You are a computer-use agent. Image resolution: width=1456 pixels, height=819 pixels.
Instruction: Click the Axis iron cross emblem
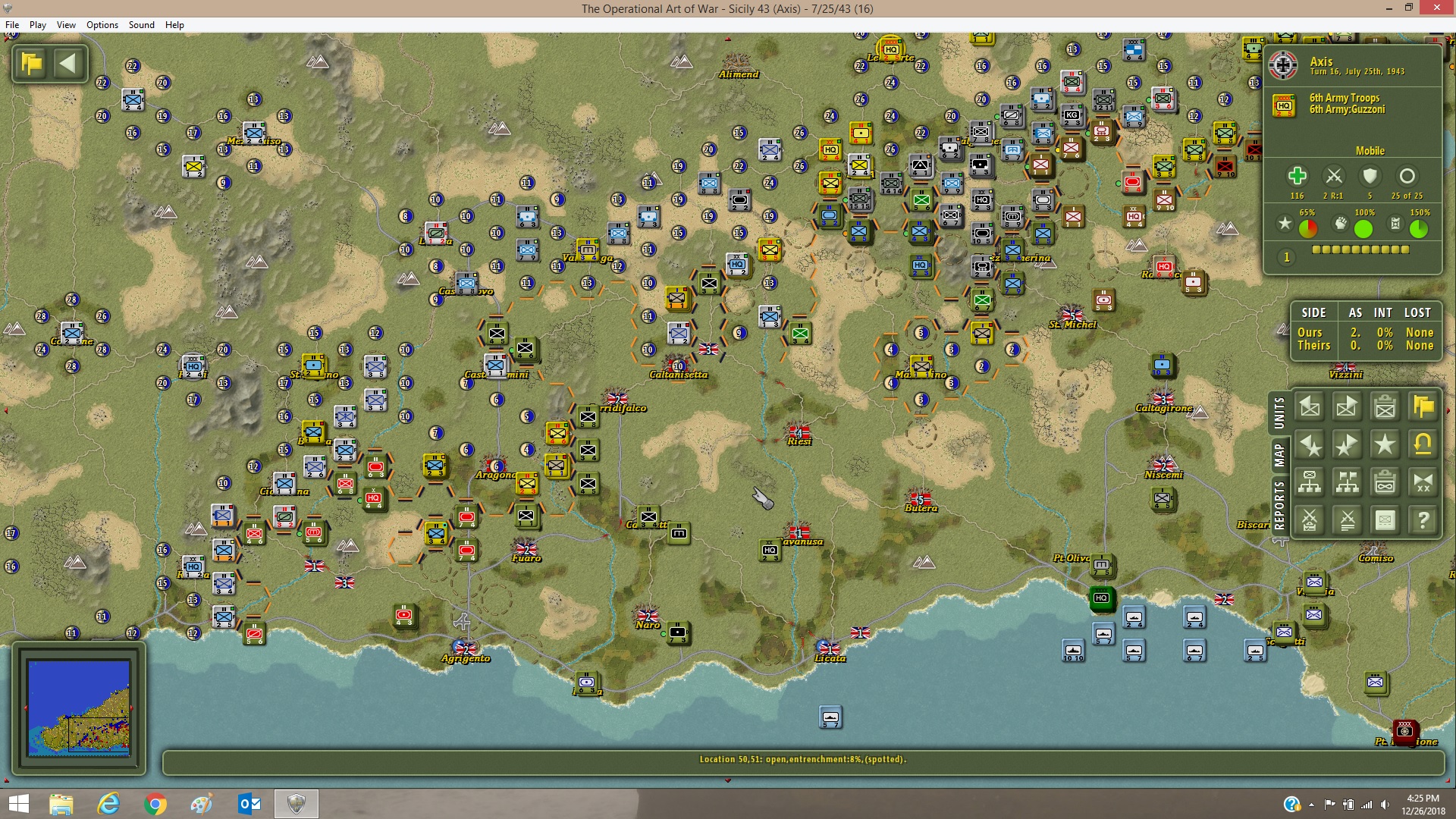click(1283, 66)
